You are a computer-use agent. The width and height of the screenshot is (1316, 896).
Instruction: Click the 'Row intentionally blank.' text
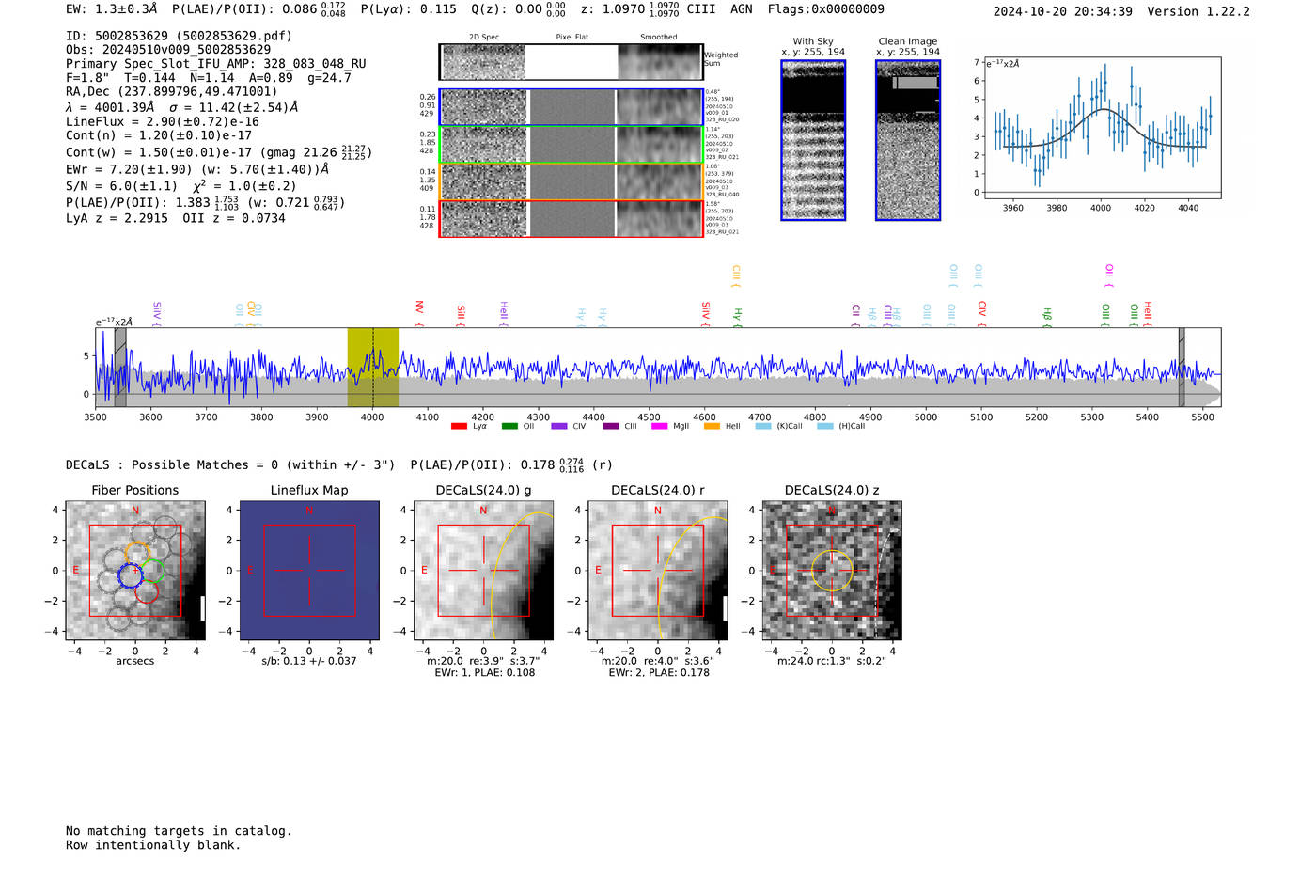[153, 845]
